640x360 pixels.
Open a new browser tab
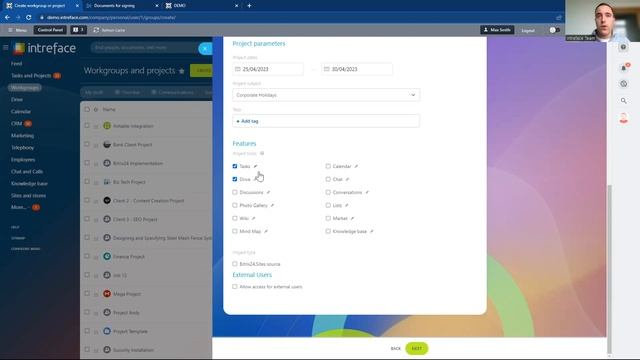(x=249, y=6)
